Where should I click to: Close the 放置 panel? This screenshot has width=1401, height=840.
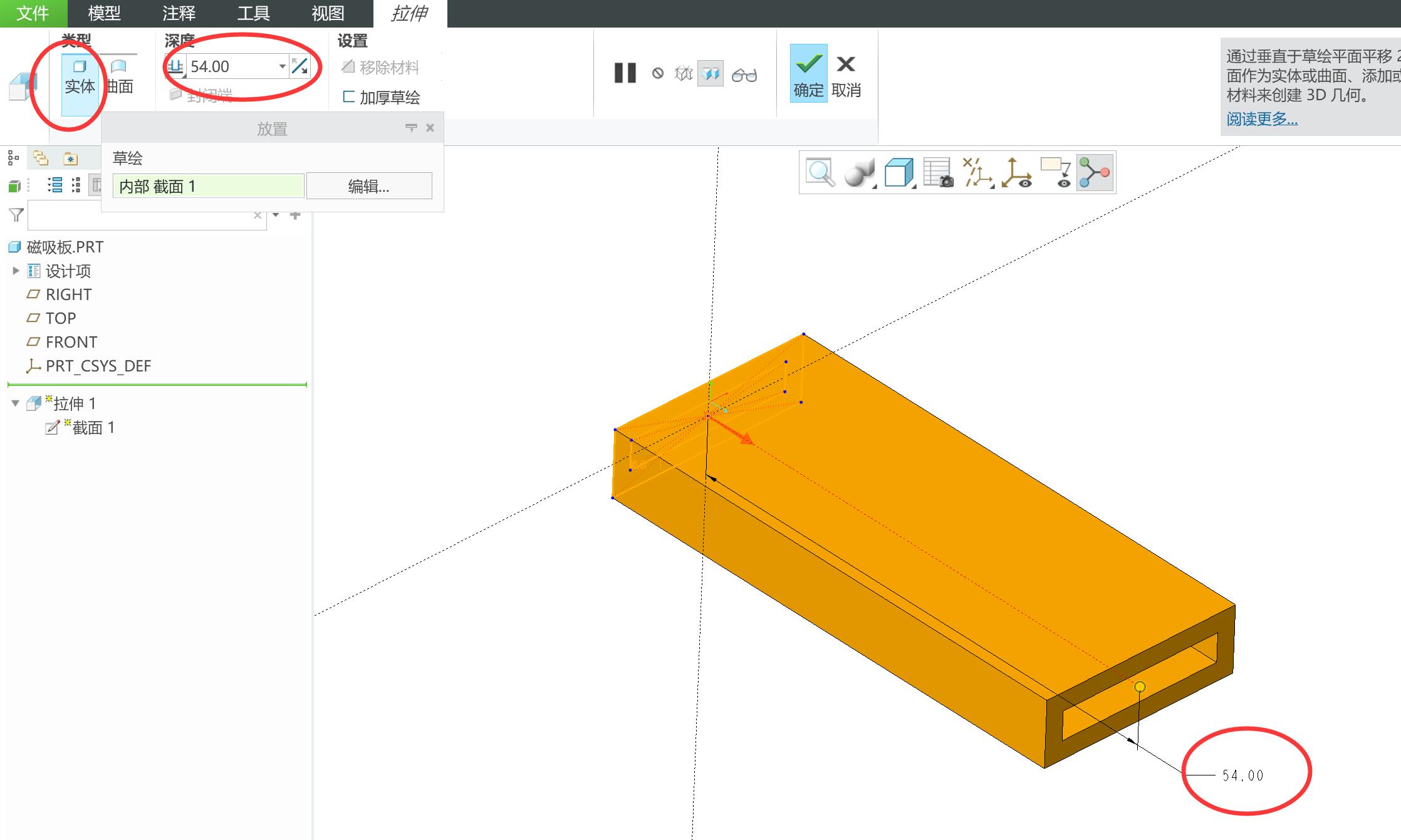click(x=430, y=128)
